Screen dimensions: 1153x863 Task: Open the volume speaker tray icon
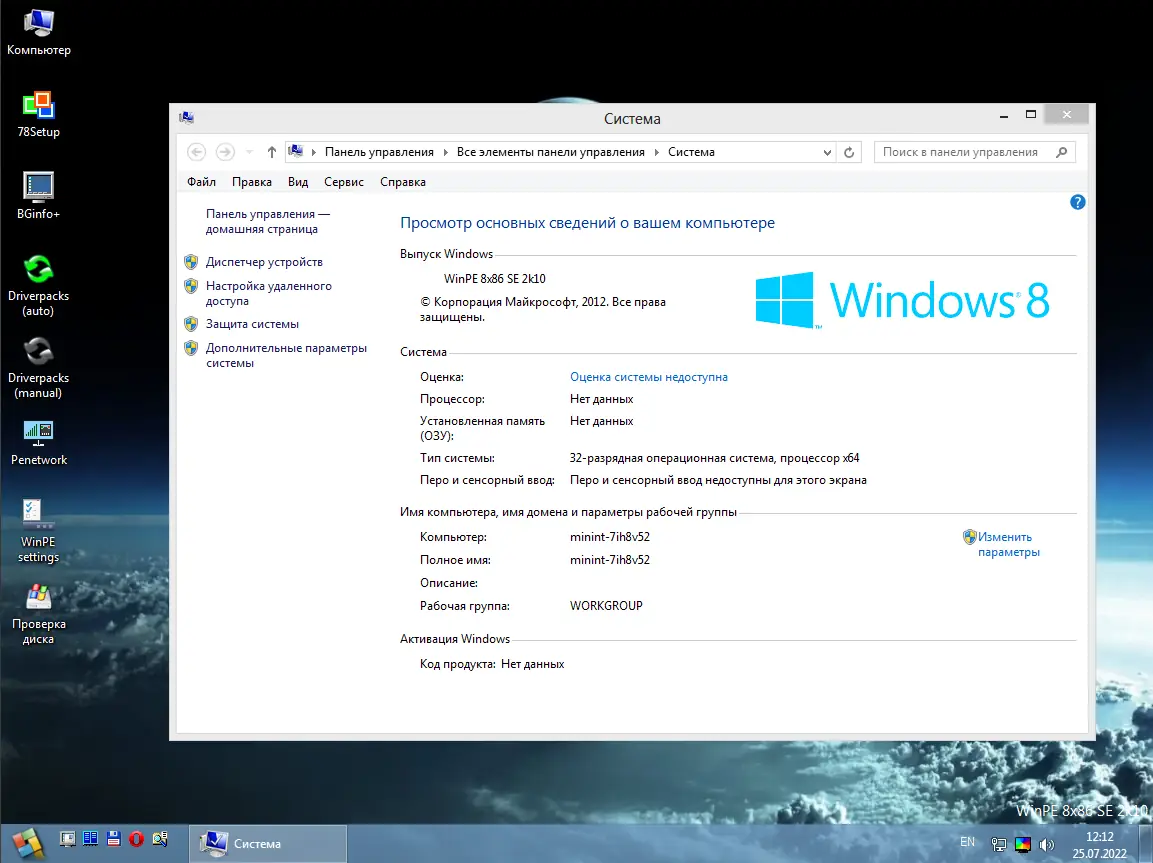1046,844
